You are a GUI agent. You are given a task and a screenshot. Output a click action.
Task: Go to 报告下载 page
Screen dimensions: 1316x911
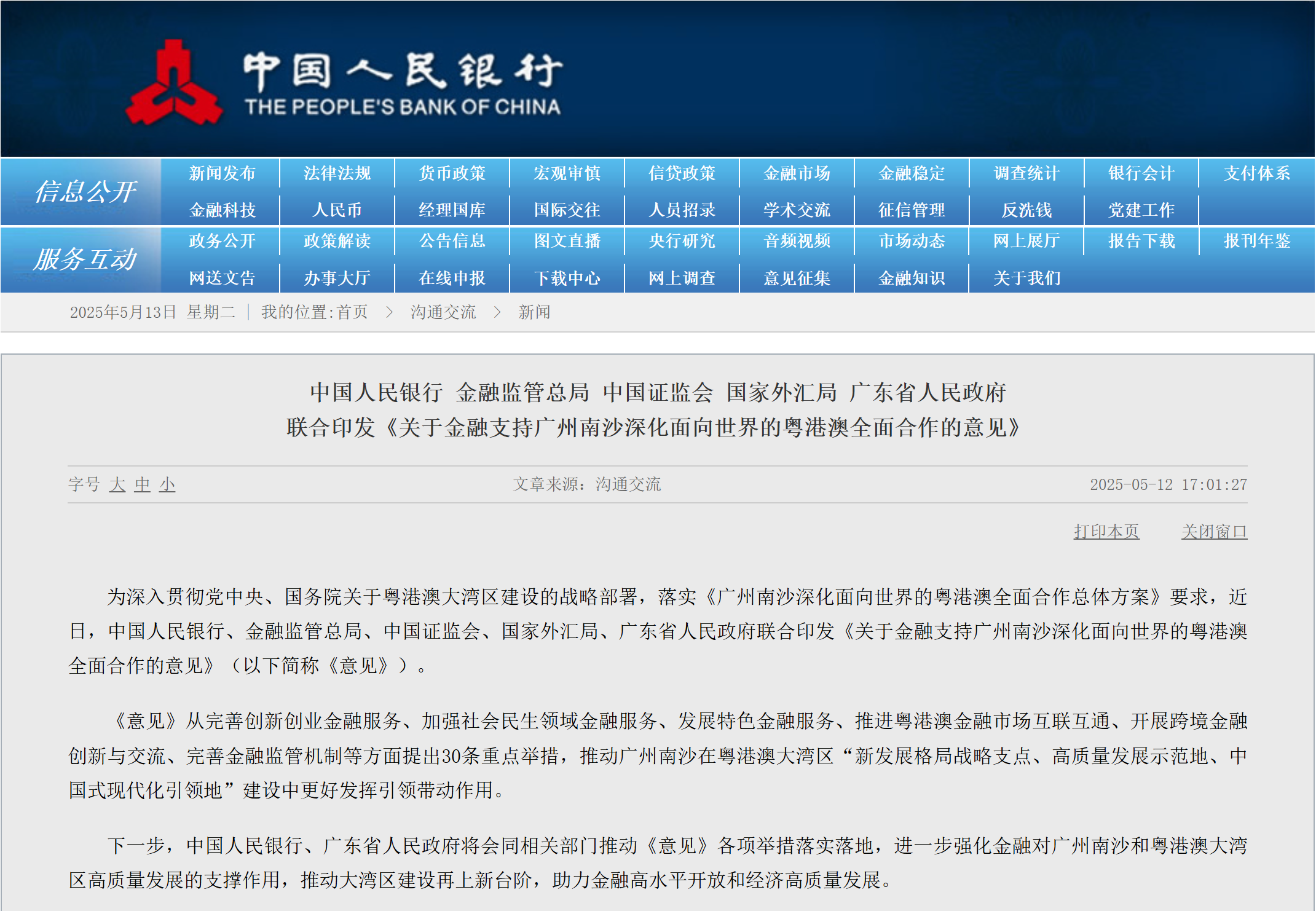(x=1141, y=241)
